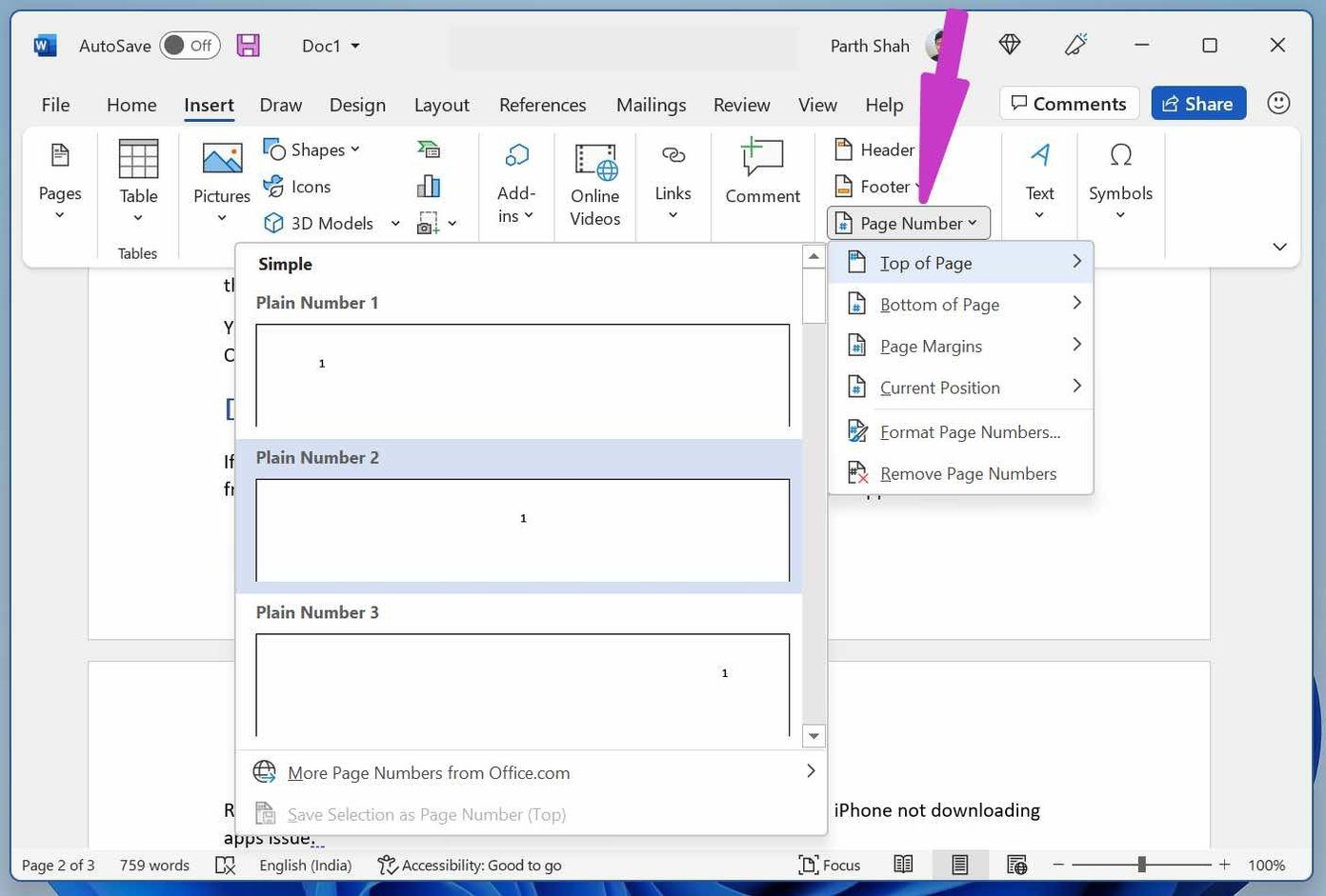Switch to Print Layout view in status bar
The height and width of the screenshot is (896, 1326).
(x=959, y=865)
